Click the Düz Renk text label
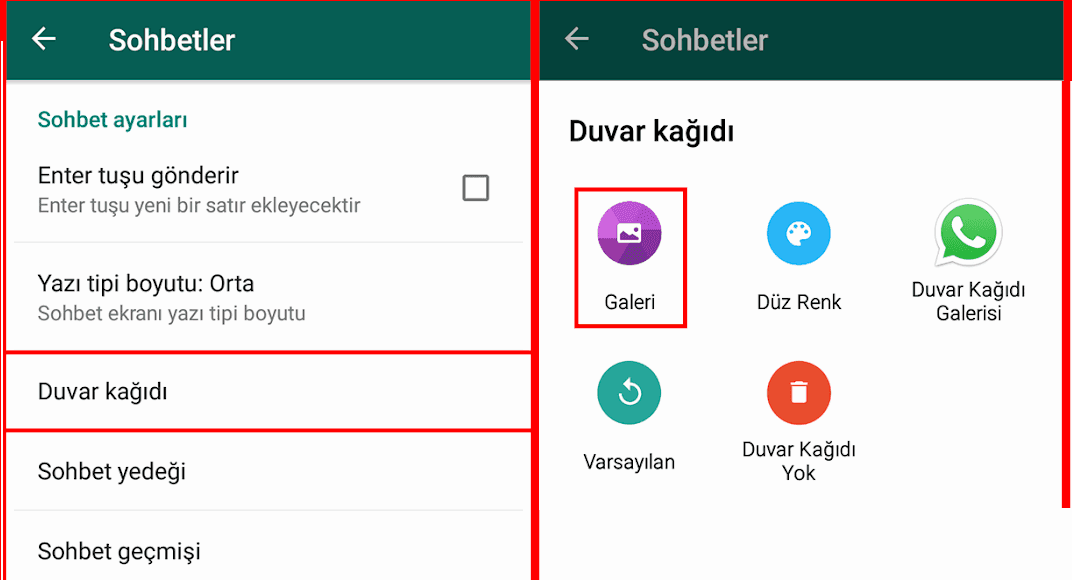 [x=799, y=302]
